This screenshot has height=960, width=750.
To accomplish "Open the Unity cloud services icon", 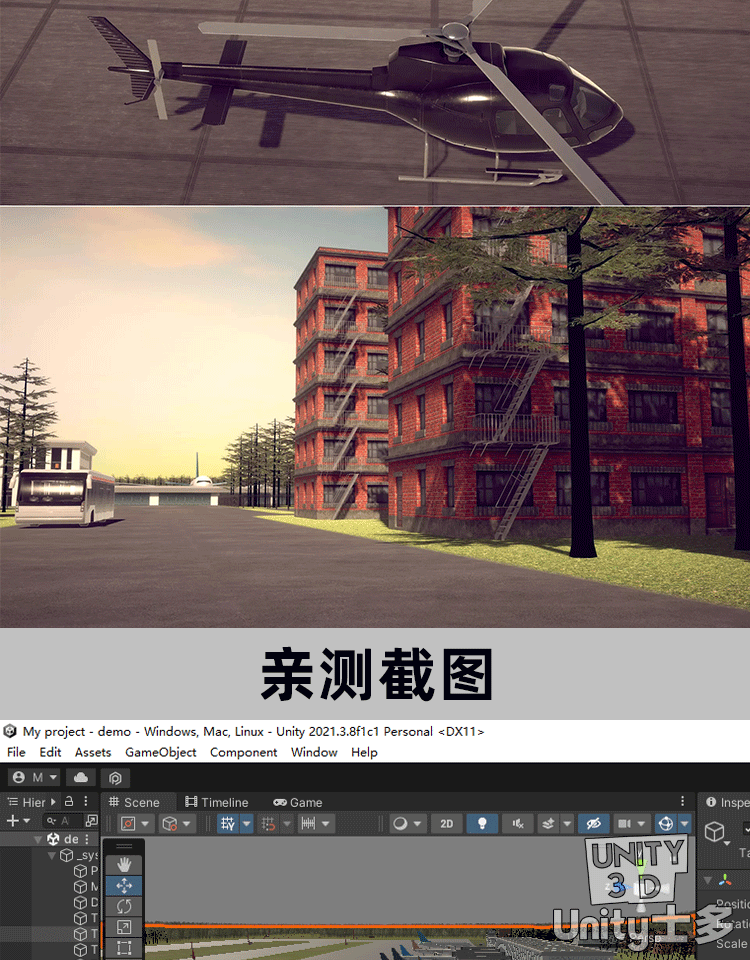I will click(x=81, y=777).
